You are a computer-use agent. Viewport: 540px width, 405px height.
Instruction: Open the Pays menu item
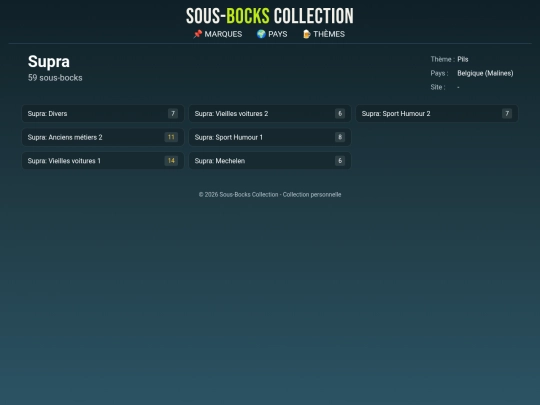272,34
